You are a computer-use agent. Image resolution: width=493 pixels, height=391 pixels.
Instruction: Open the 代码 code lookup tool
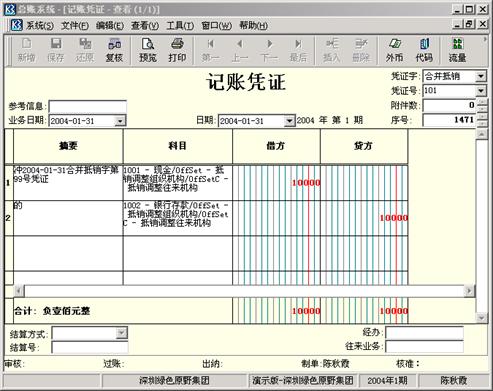(424, 50)
